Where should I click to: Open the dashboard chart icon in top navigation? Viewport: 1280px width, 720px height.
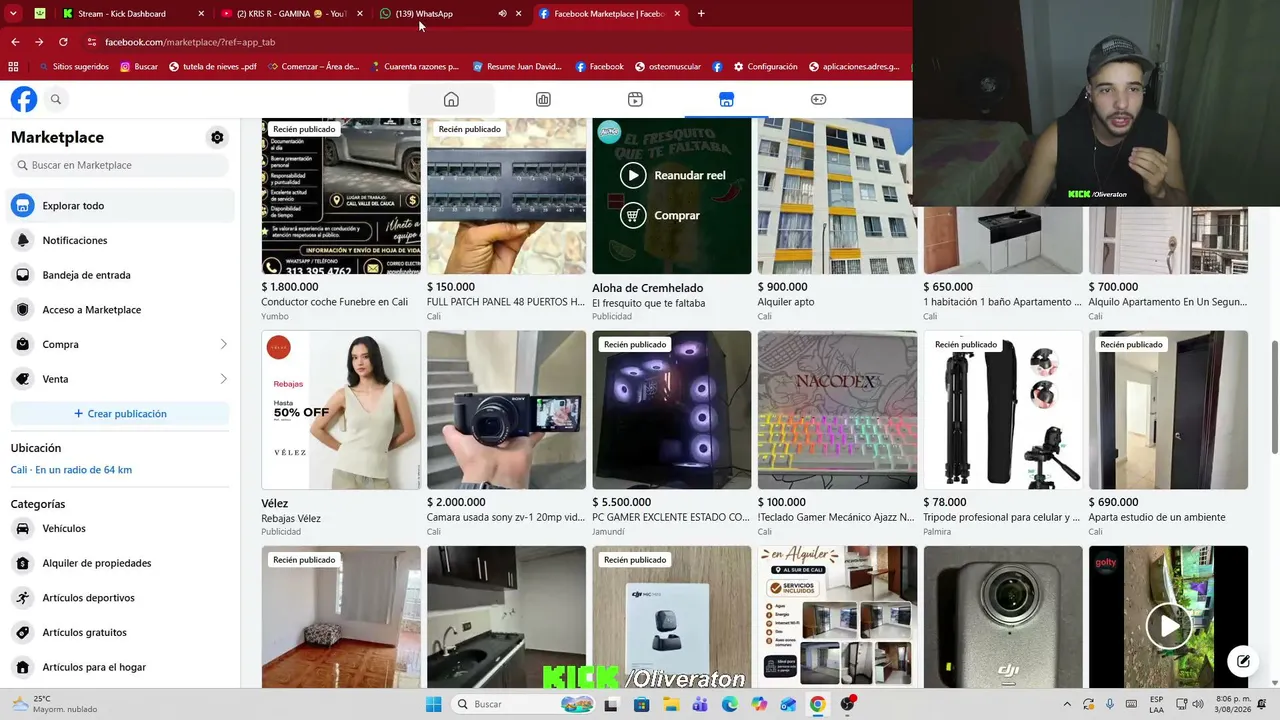pos(543,99)
